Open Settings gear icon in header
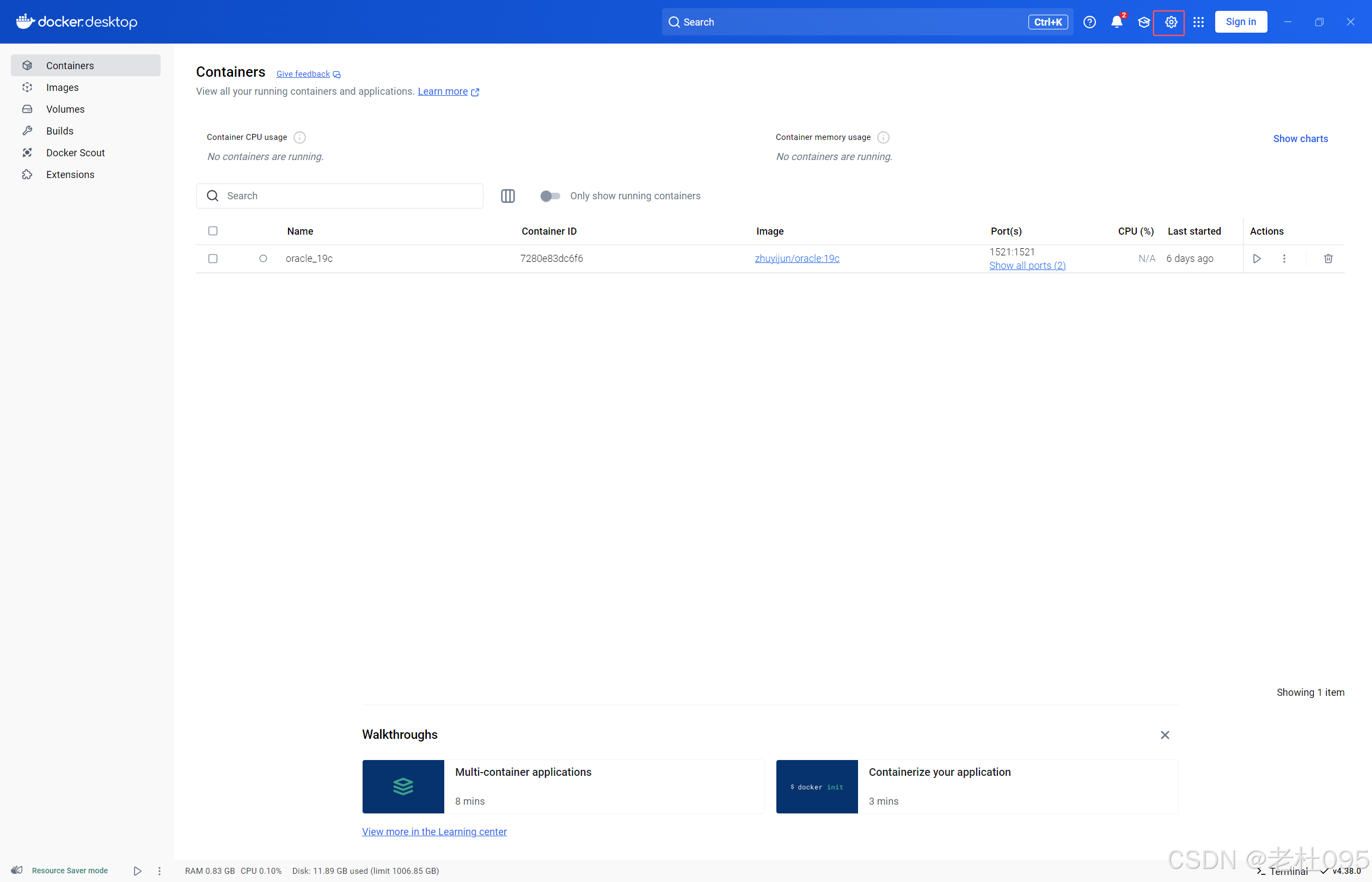 1171,22
